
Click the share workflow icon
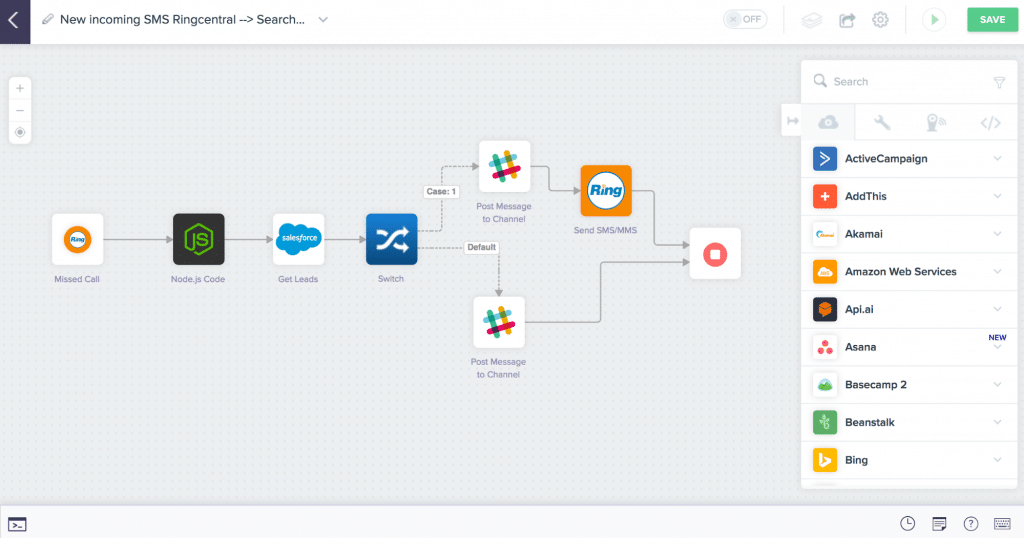(847, 20)
